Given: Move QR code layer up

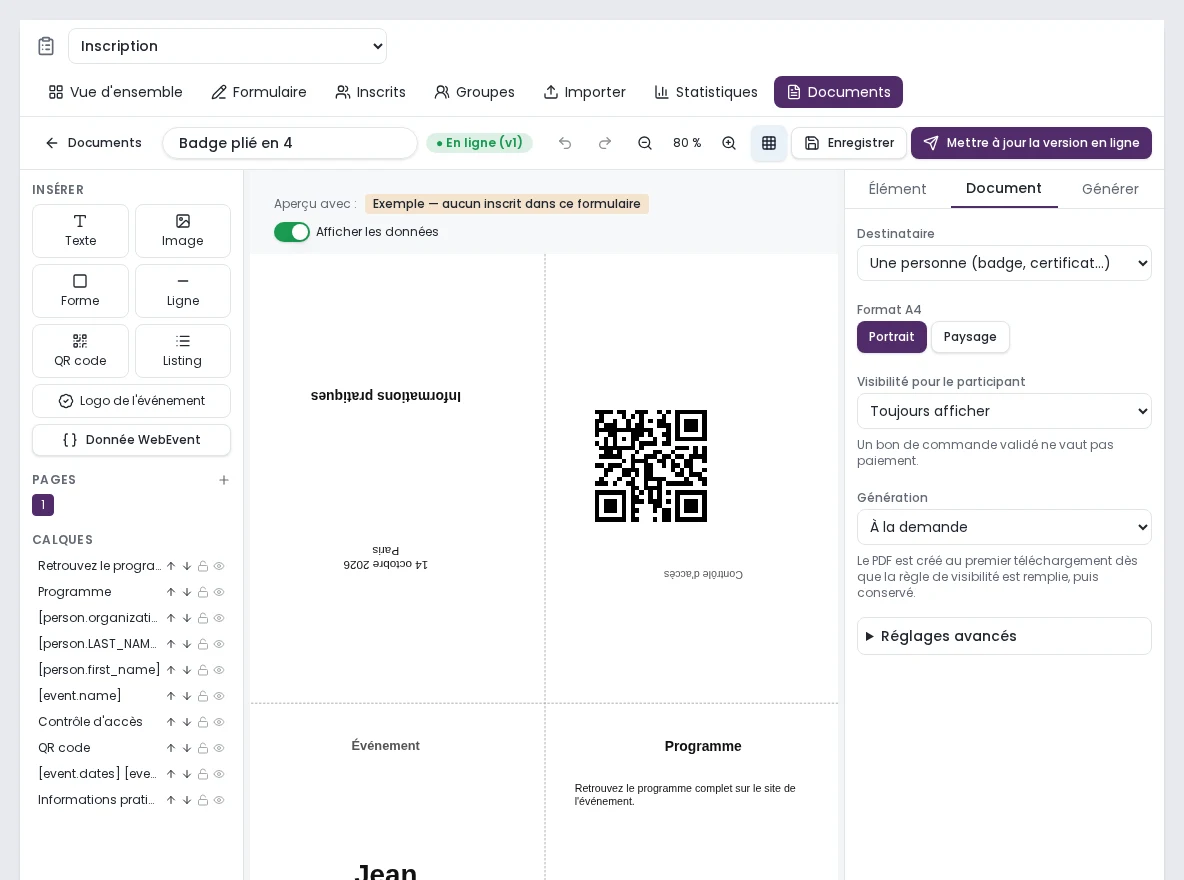Looking at the screenshot, I should (171, 748).
